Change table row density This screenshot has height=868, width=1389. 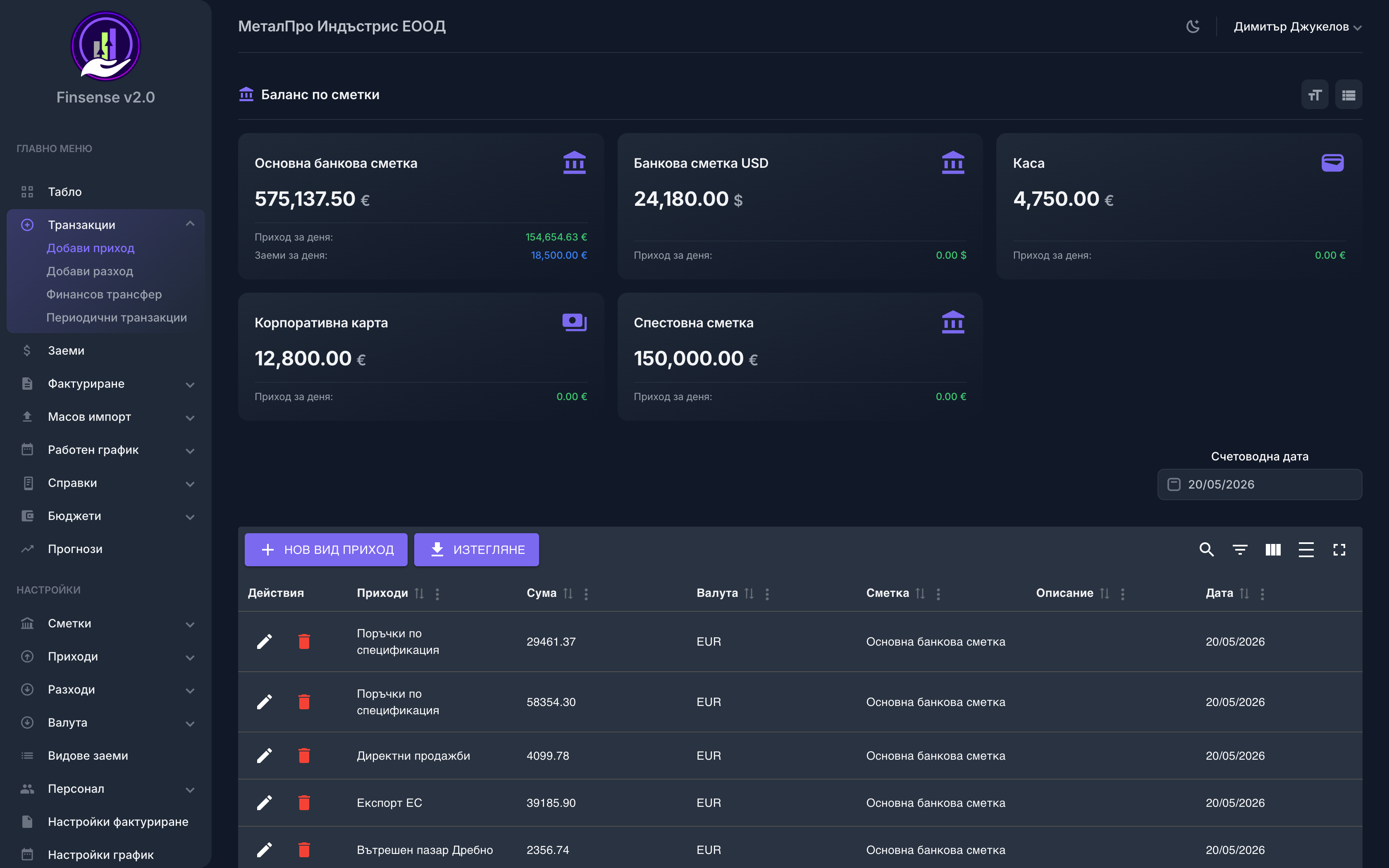click(x=1306, y=549)
